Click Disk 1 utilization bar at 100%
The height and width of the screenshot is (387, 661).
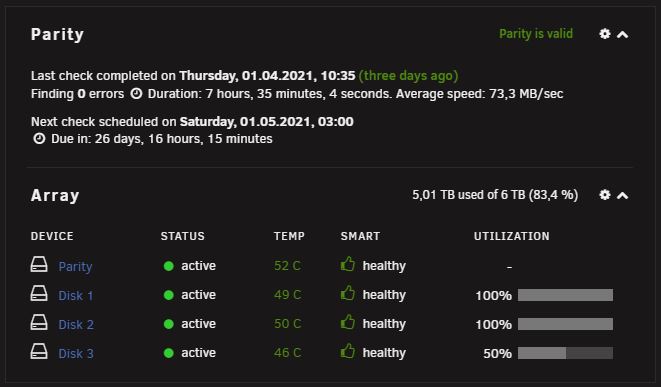click(x=565, y=295)
